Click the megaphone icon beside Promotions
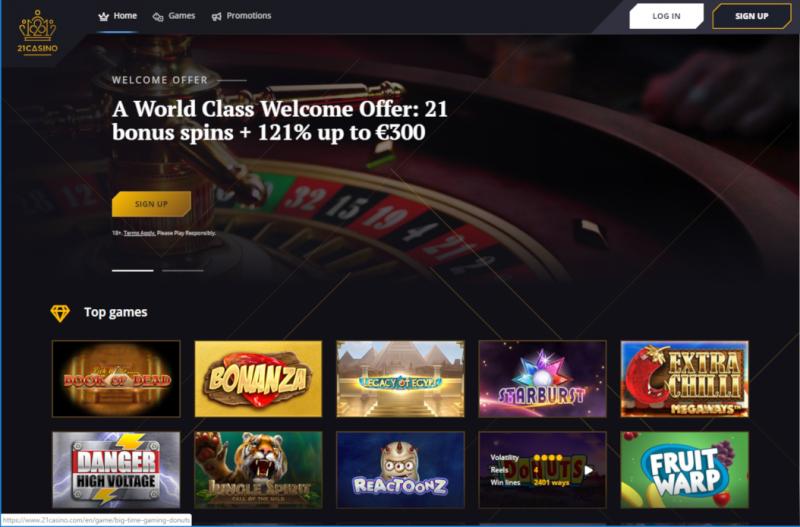The height and width of the screenshot is (527, 800). (x=216, y=17)
